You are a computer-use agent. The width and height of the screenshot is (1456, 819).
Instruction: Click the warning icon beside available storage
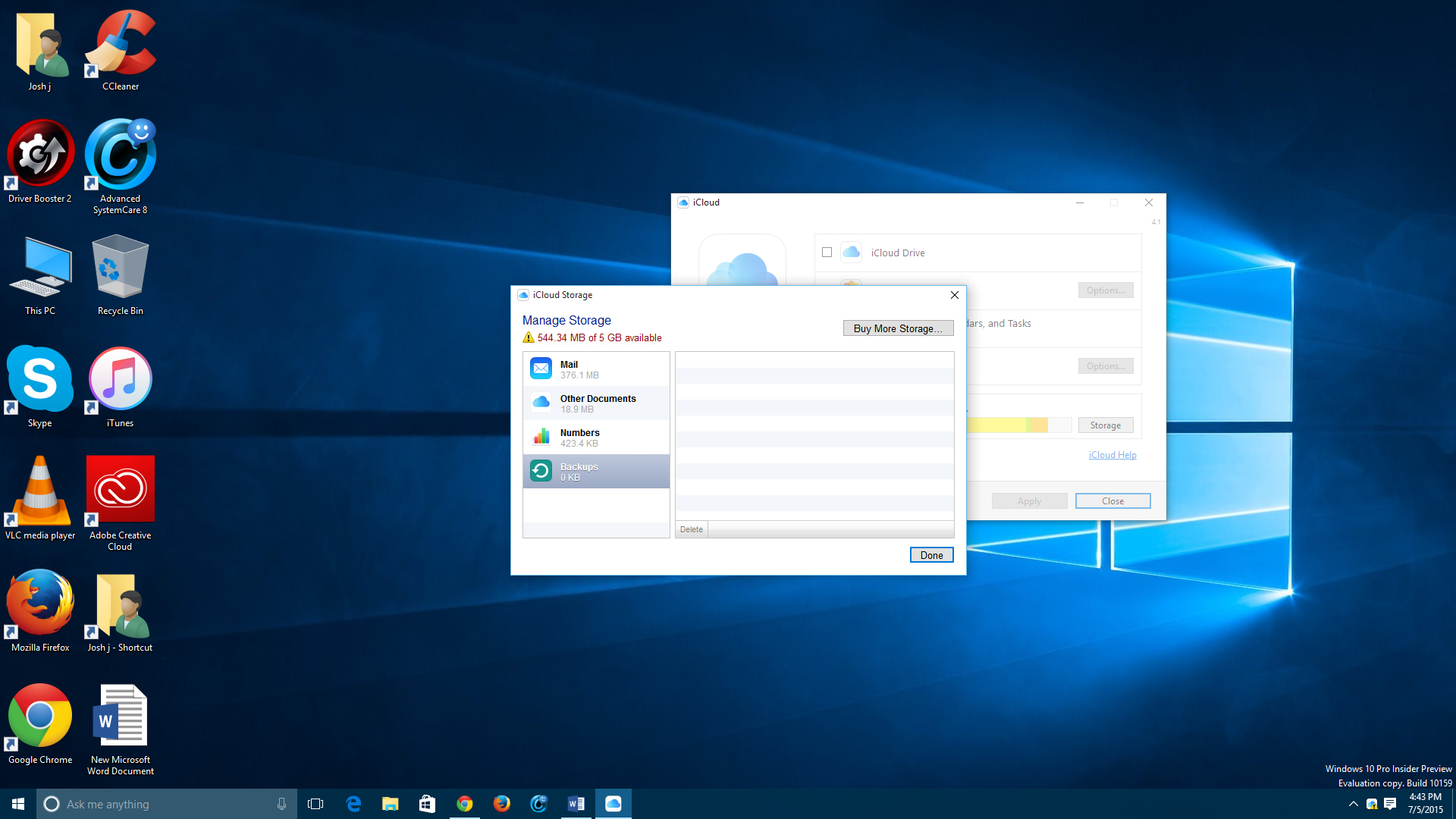pos(529,337)
